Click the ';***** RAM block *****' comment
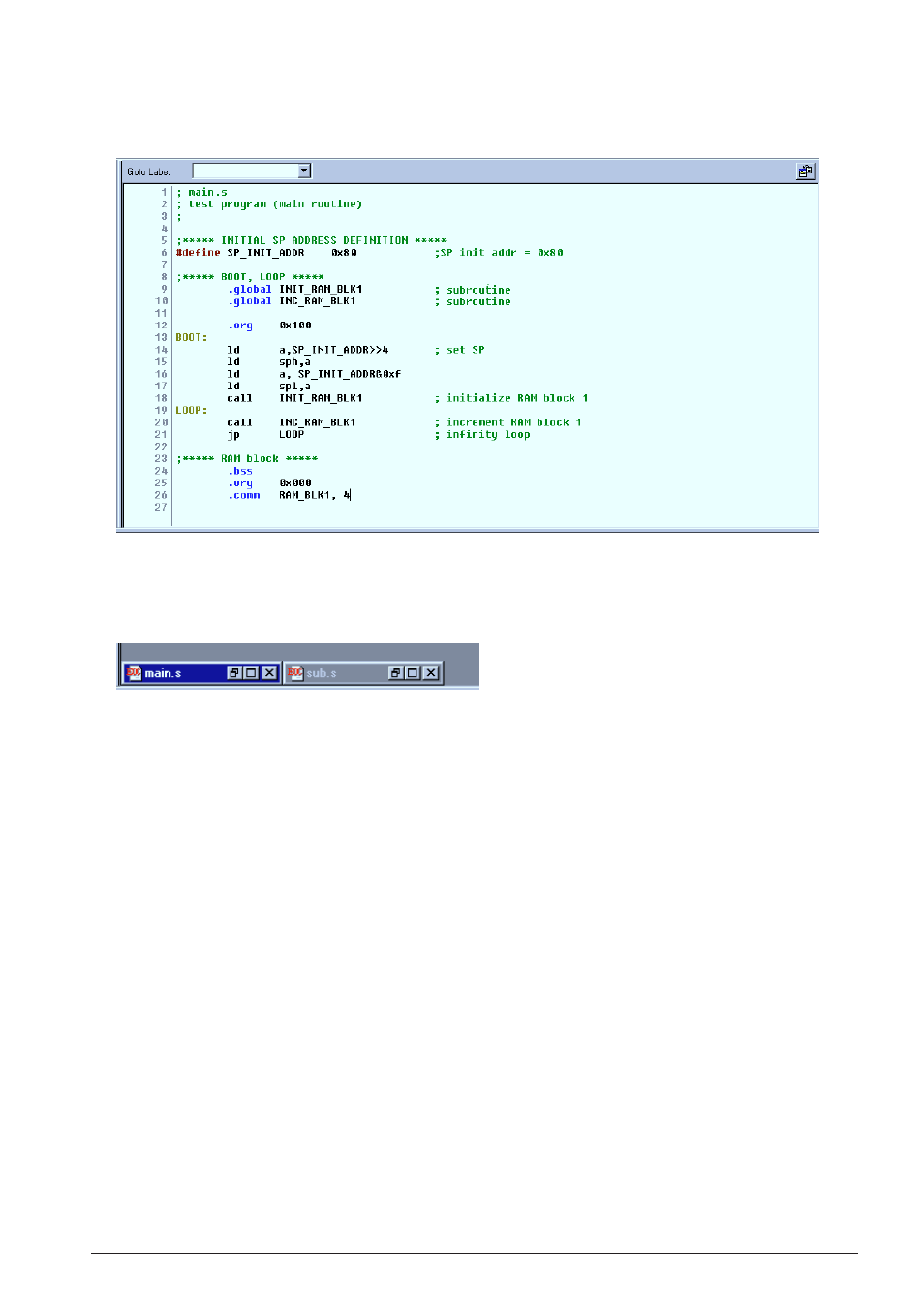924x1304 pixels. [247, 458]
